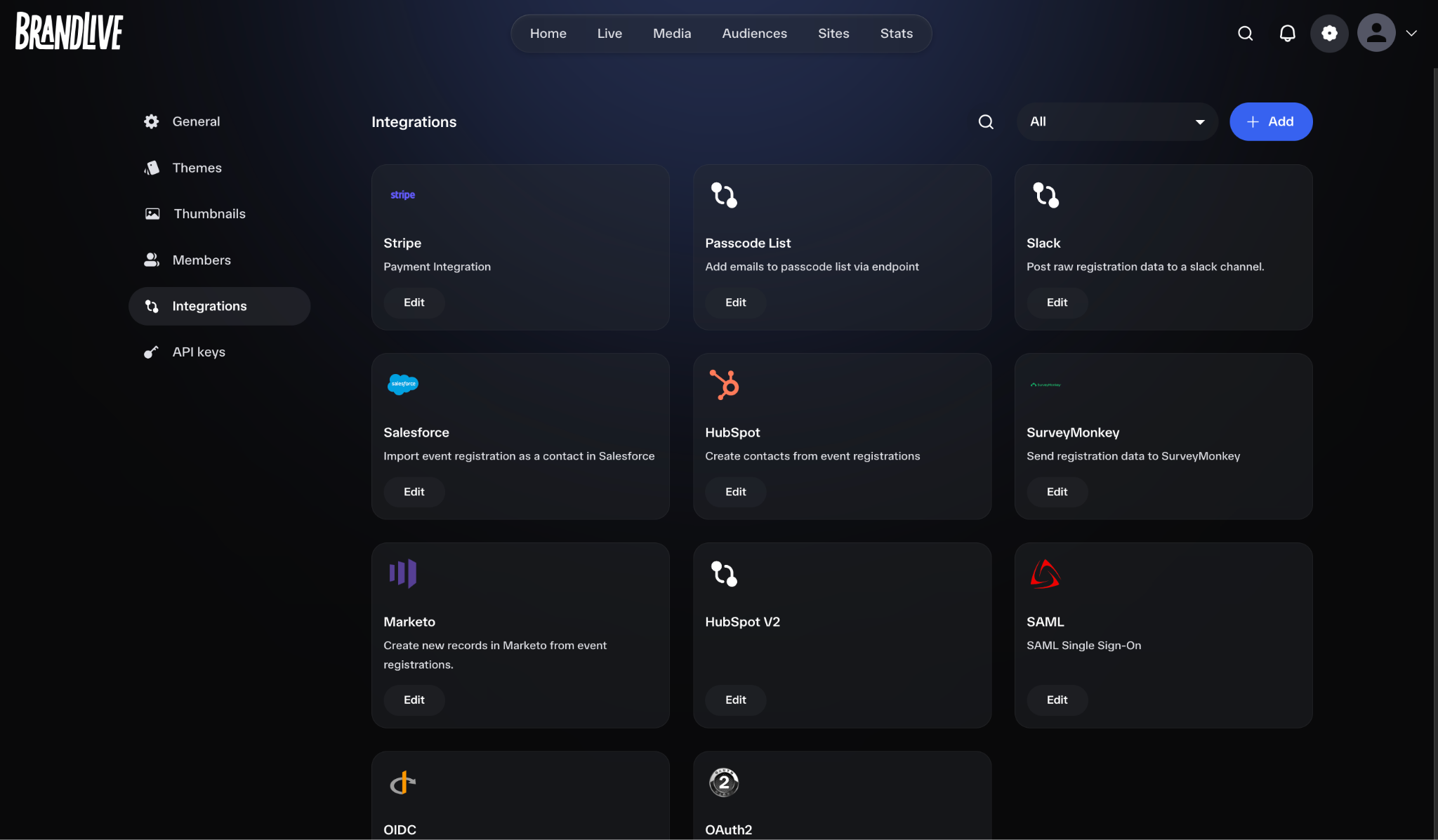Edit the Passcode List integration
1438x840 pixels.
click(736, 302)
